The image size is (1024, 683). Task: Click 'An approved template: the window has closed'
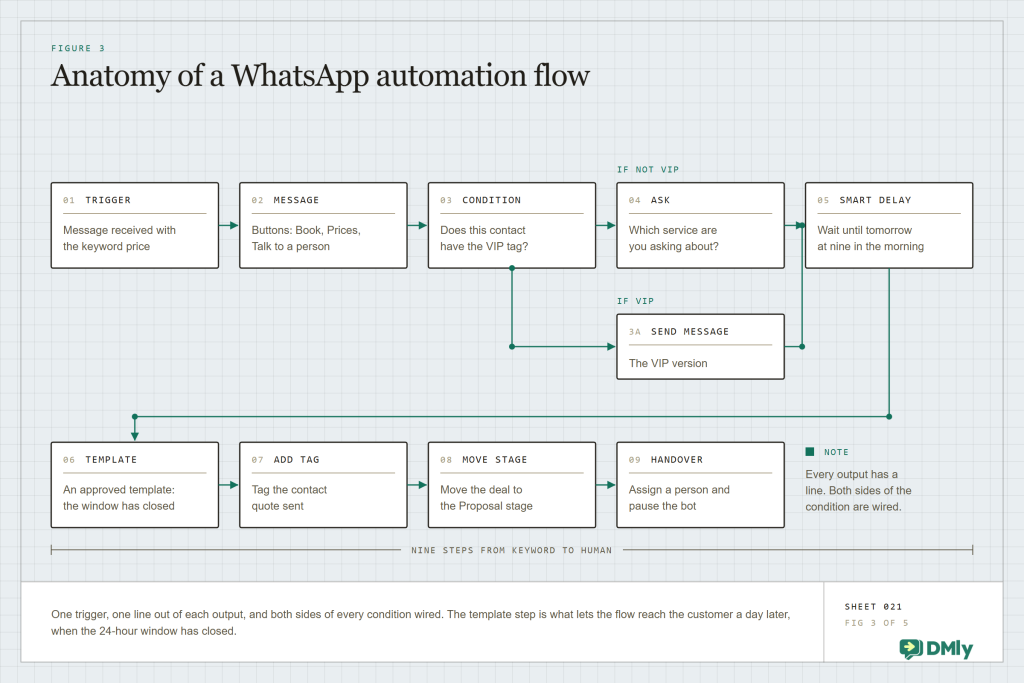[119, 498]
